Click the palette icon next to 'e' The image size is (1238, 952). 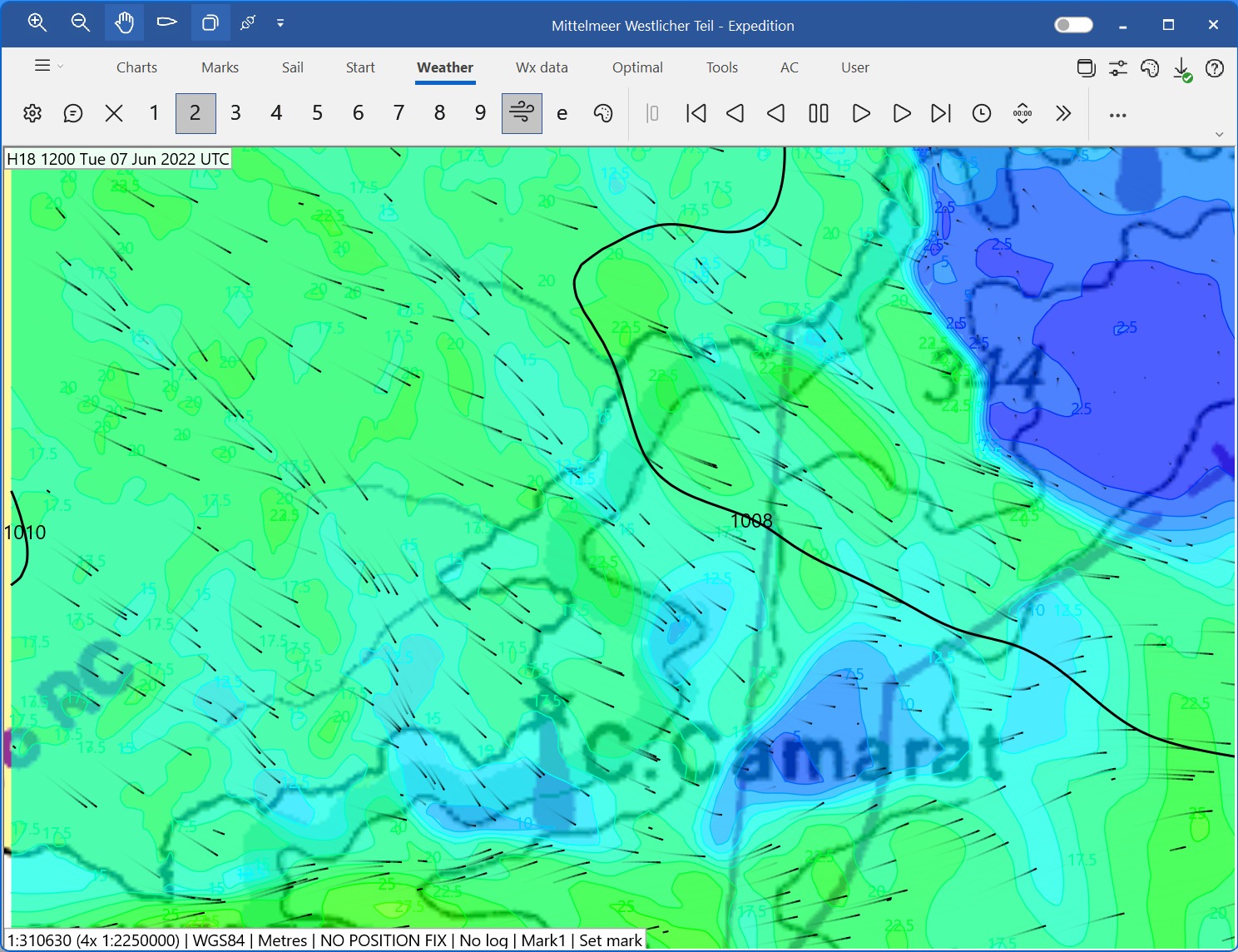603,113
